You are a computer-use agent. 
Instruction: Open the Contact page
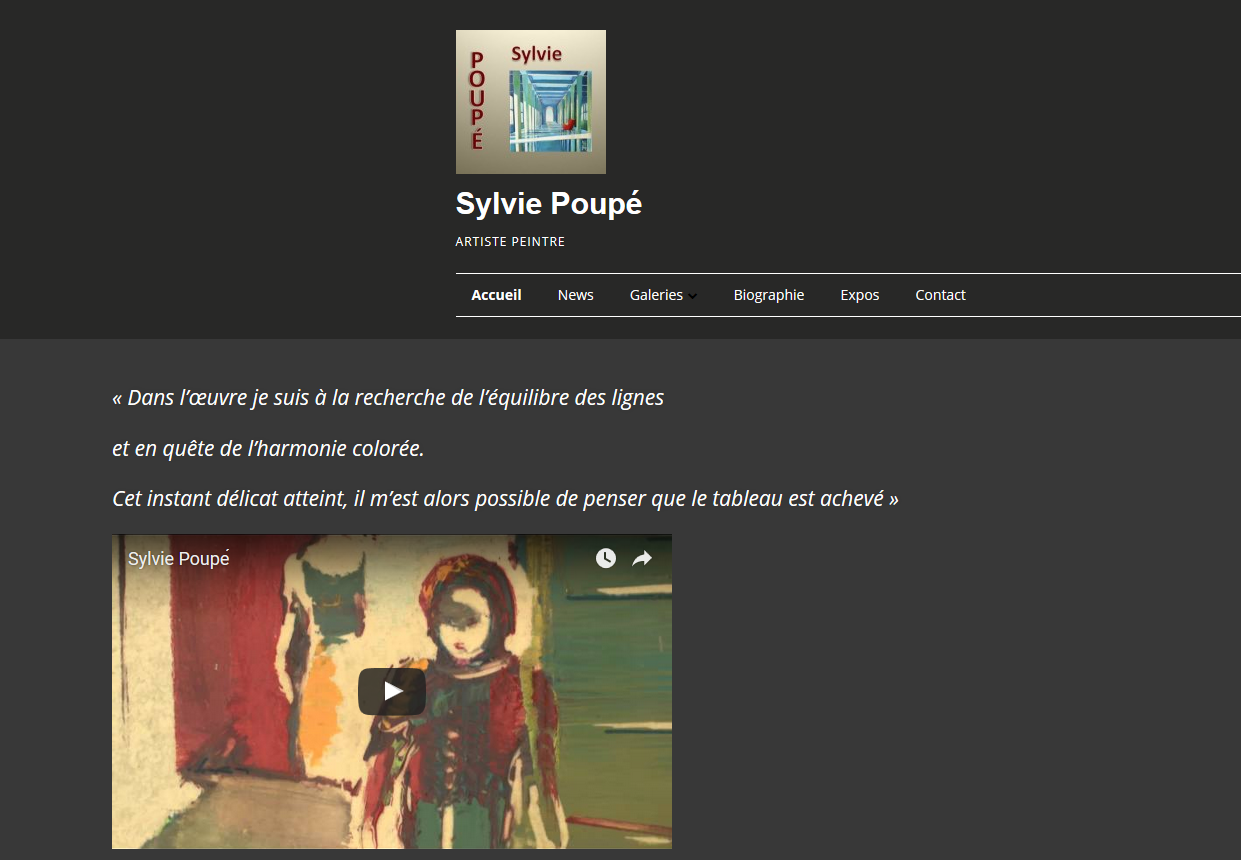pyautogui.click(x=941, y=295)
